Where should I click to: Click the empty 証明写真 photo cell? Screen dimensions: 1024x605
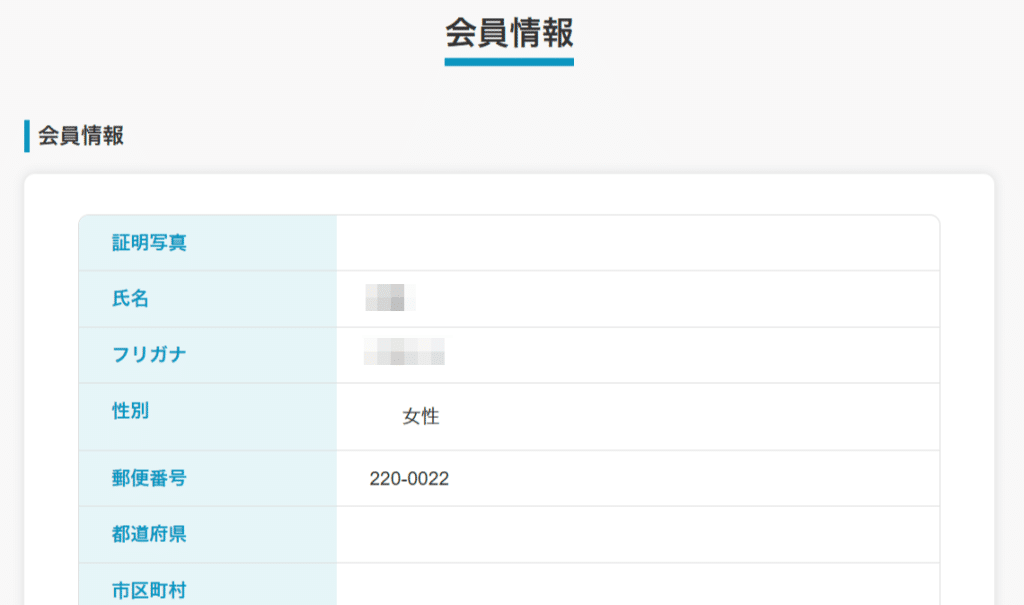pos(637,242)
